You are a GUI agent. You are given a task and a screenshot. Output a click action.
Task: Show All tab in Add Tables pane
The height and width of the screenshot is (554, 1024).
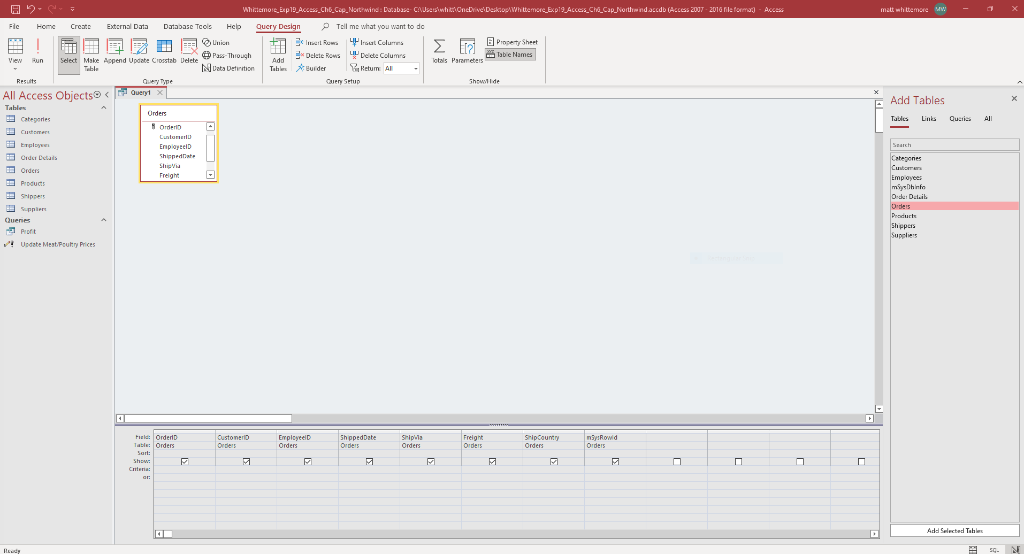tap(988, 119)
